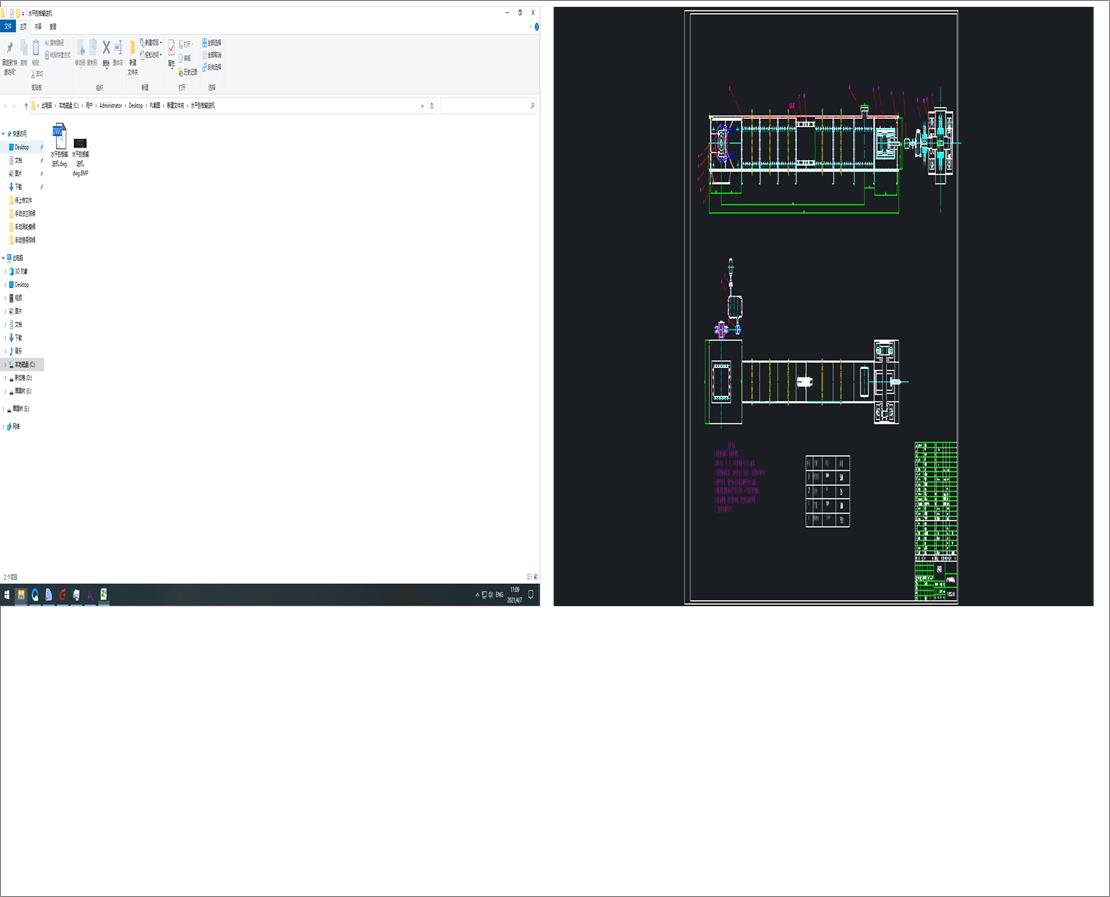Click the Select all ribbon item

click(x=212, y=42)
